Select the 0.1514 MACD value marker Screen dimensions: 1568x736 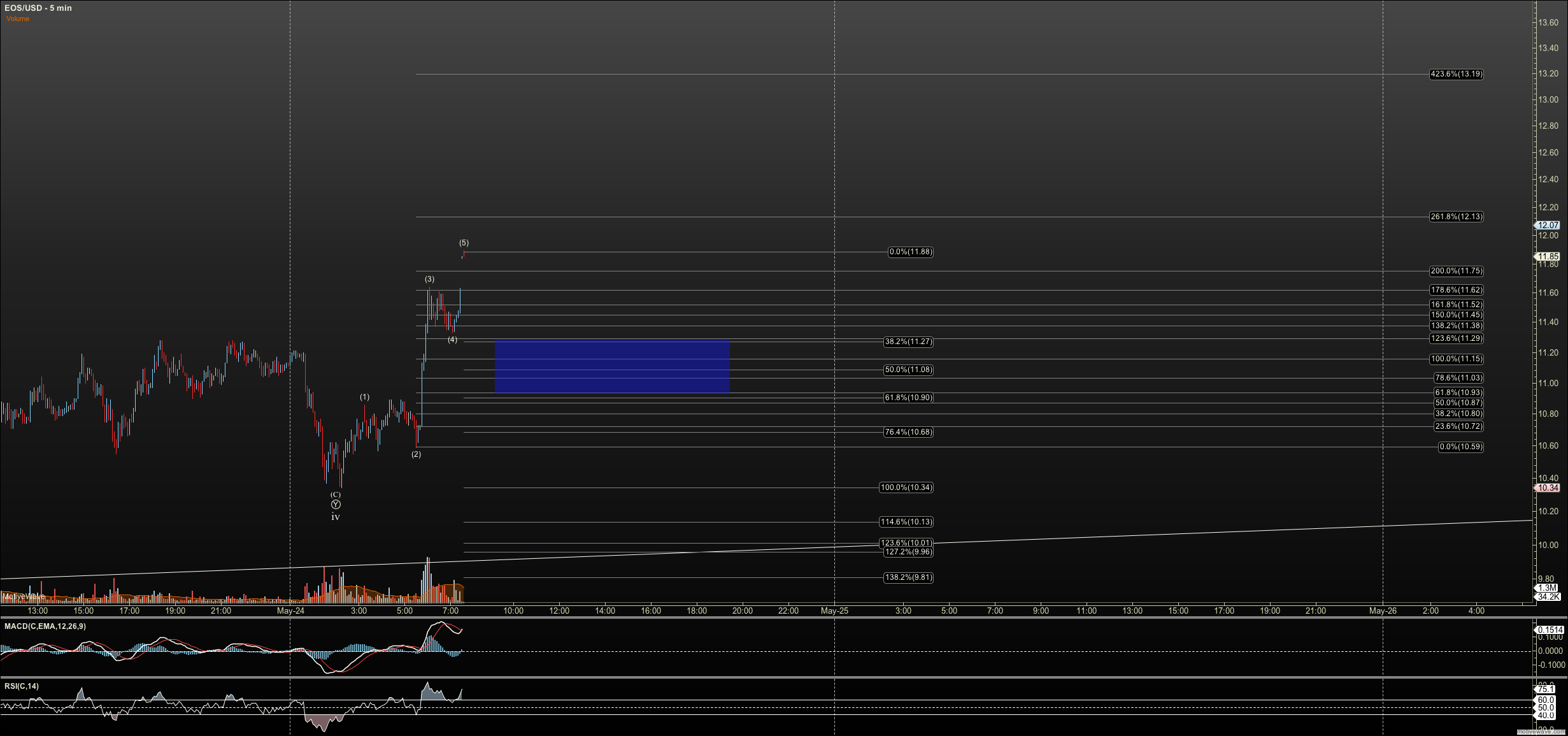point(1548,630)
